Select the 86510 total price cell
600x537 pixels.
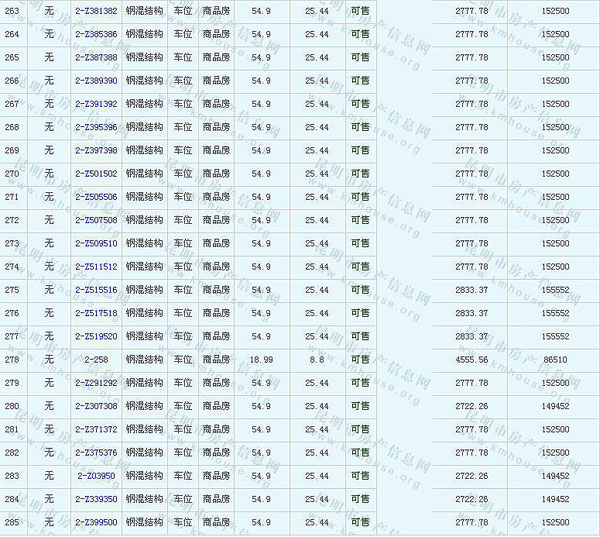[x=553, y=359]
